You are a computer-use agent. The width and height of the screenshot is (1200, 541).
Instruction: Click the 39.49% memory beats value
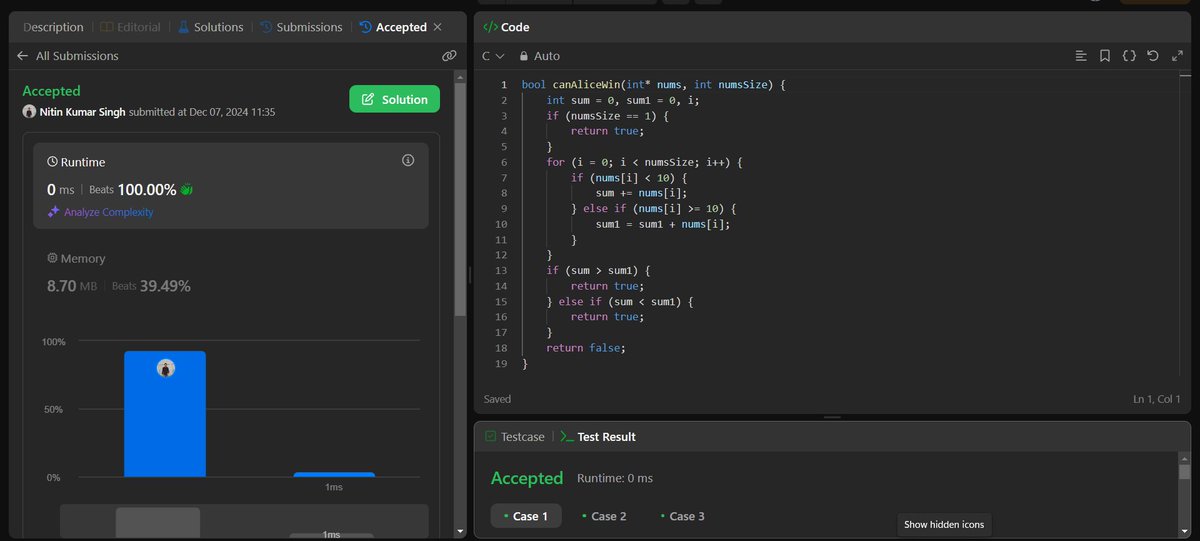tap(165, 286)
